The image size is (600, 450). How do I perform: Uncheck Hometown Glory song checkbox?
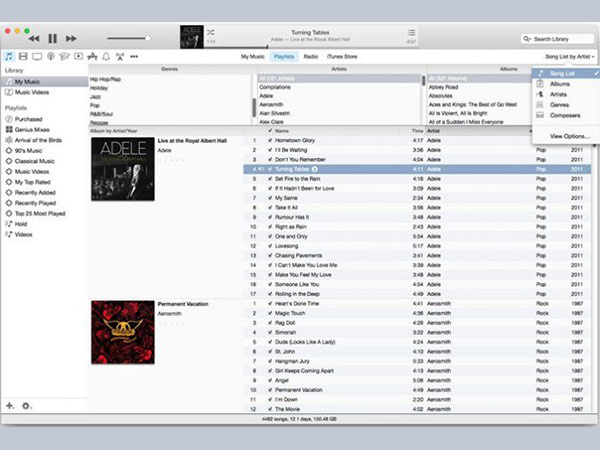click(270, 140)
